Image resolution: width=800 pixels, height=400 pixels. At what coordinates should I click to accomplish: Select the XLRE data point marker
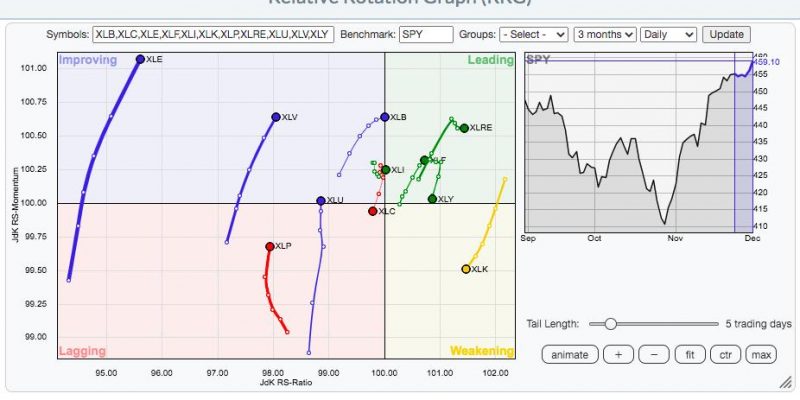(x=464, y=128)
